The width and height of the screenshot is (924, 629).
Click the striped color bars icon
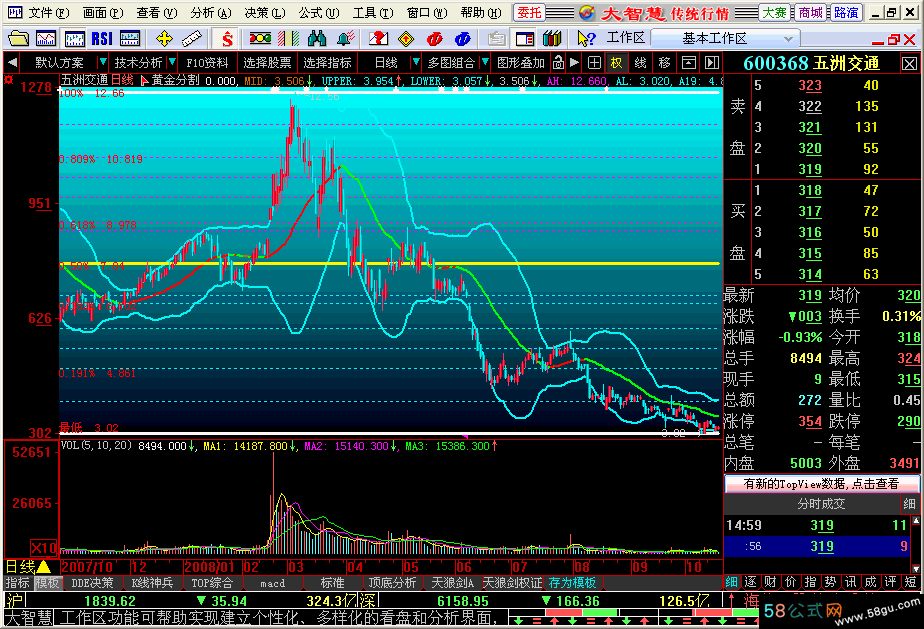(288, 39)
